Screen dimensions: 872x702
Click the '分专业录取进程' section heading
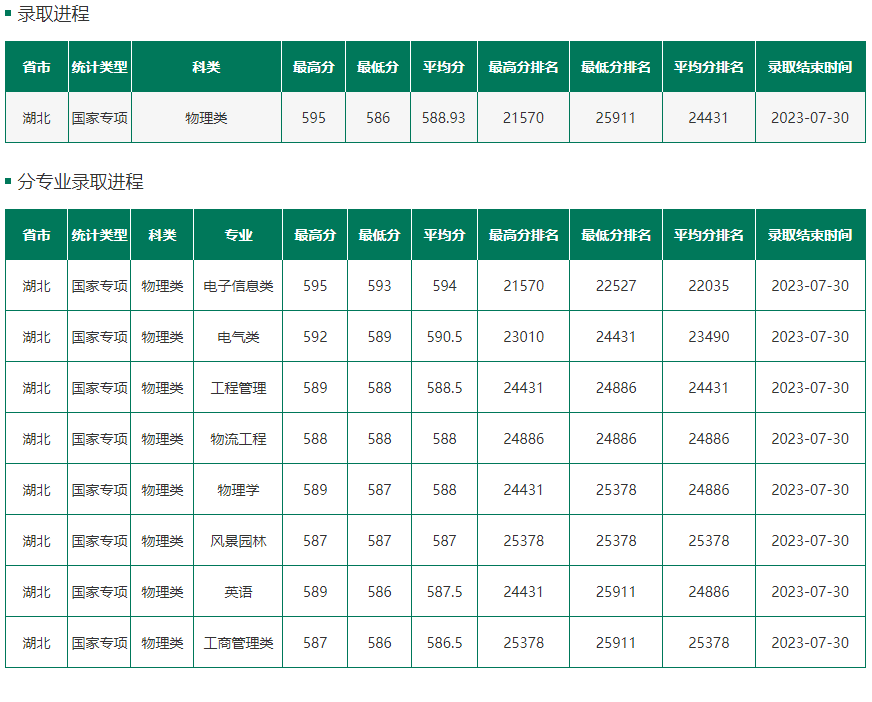(80, 181)
